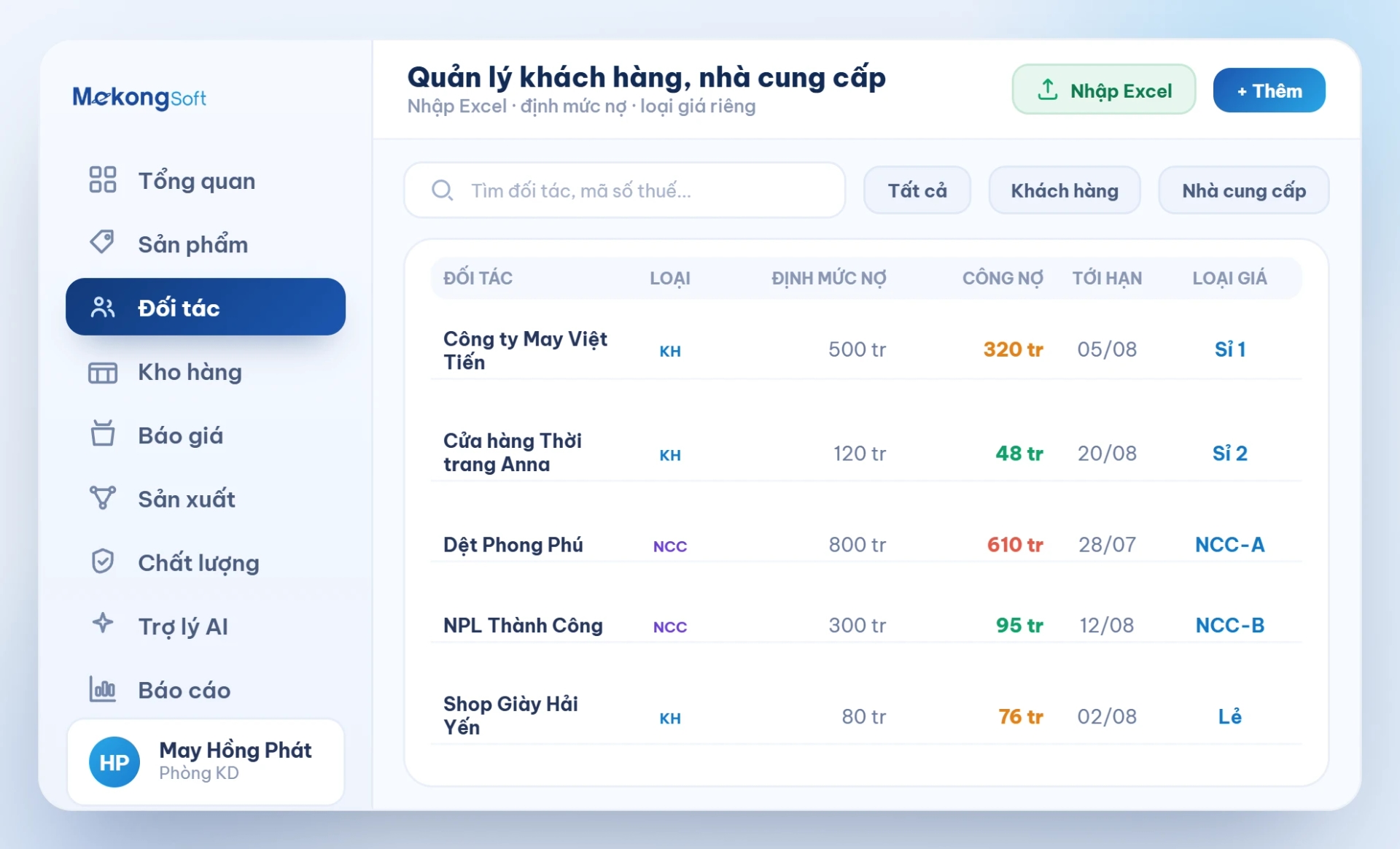
Task: Click the LOẠI GIÁ column header
Action: pos(1229,278)
